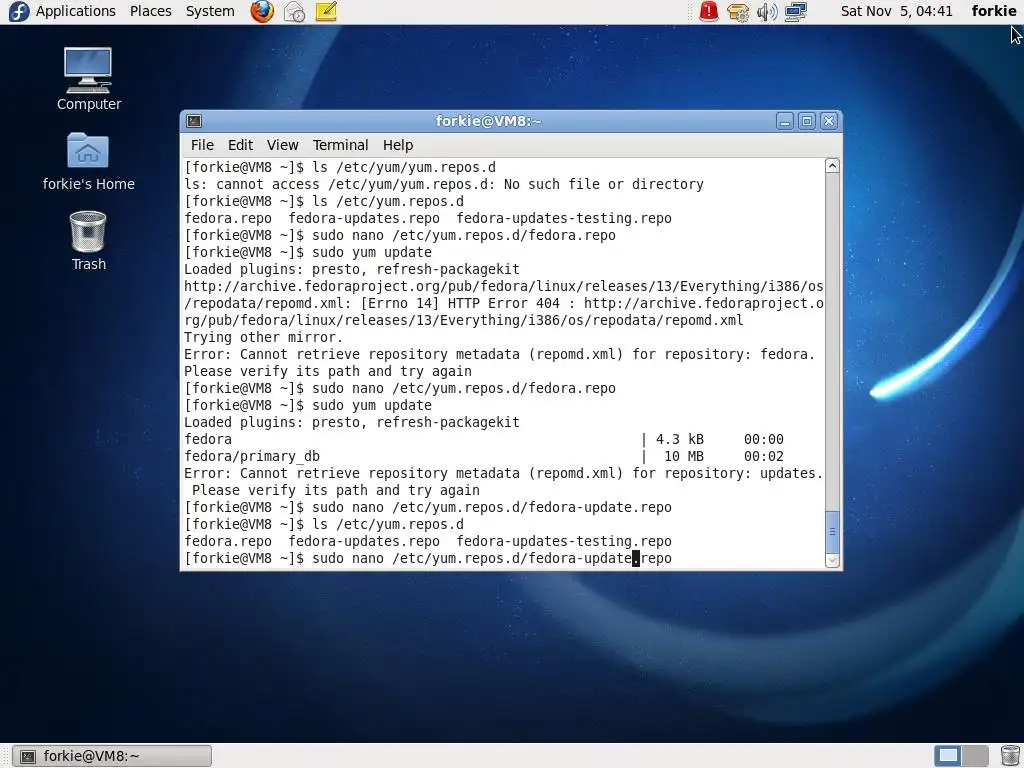Click the terminal title bar forkie@VM8:~
The image size is (1024, 768).
488,121
